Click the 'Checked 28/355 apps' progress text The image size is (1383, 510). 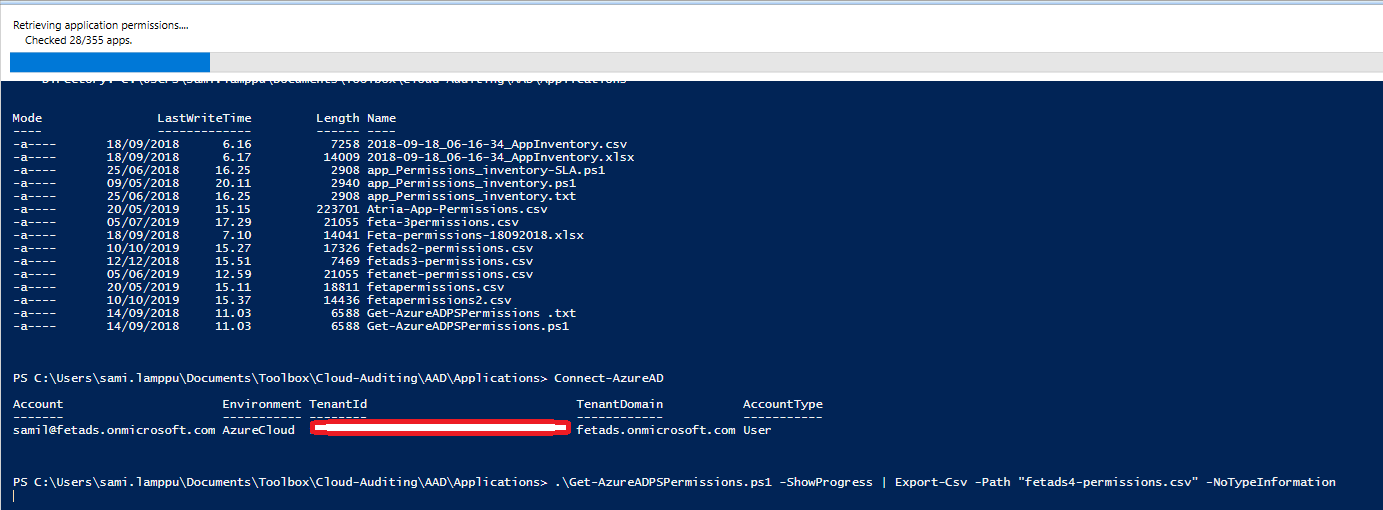coord(78,40)
